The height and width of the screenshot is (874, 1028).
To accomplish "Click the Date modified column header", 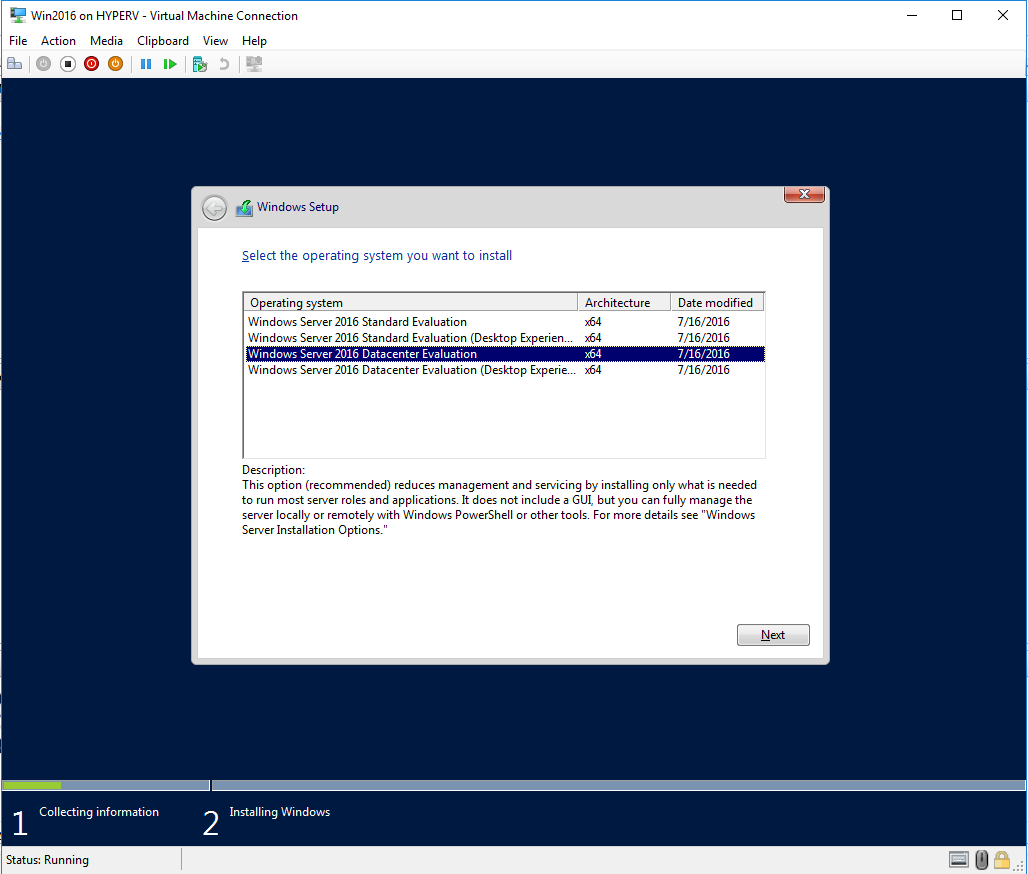I will [717, 302].
